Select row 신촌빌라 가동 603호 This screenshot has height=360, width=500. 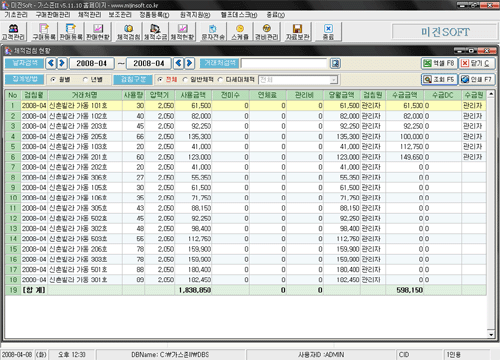(245, 239)
